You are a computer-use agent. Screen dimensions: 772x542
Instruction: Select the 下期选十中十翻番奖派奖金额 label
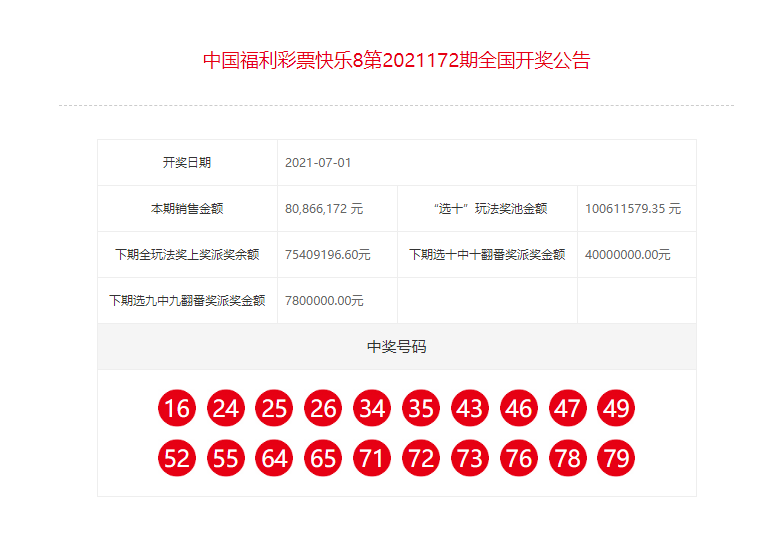pos(487,255)
